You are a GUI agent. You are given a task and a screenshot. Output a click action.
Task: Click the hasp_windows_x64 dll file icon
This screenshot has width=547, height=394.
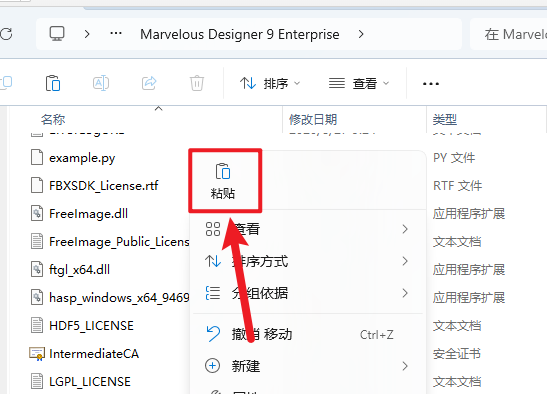[37, 297]
